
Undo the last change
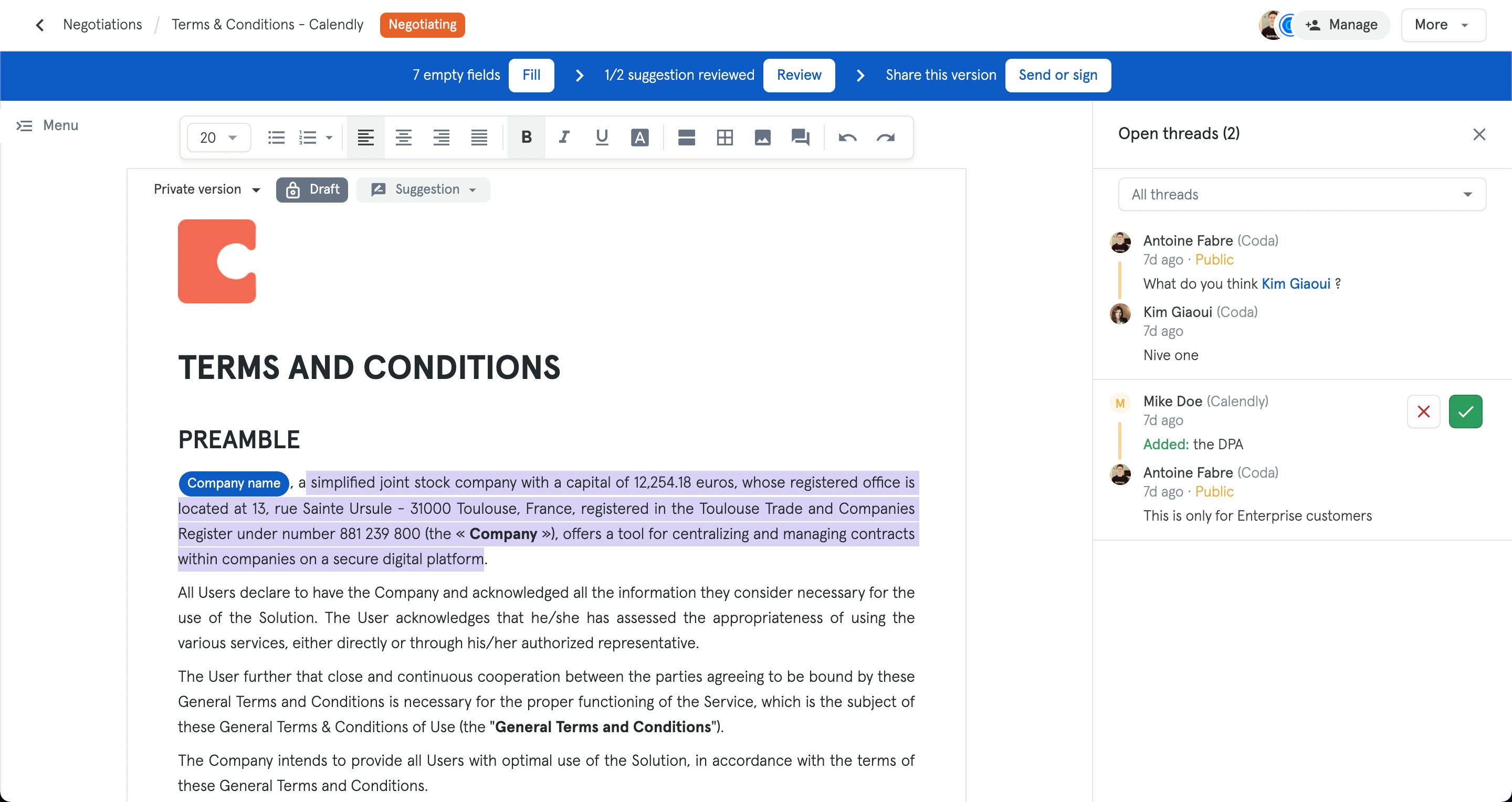tap(847, 138)
